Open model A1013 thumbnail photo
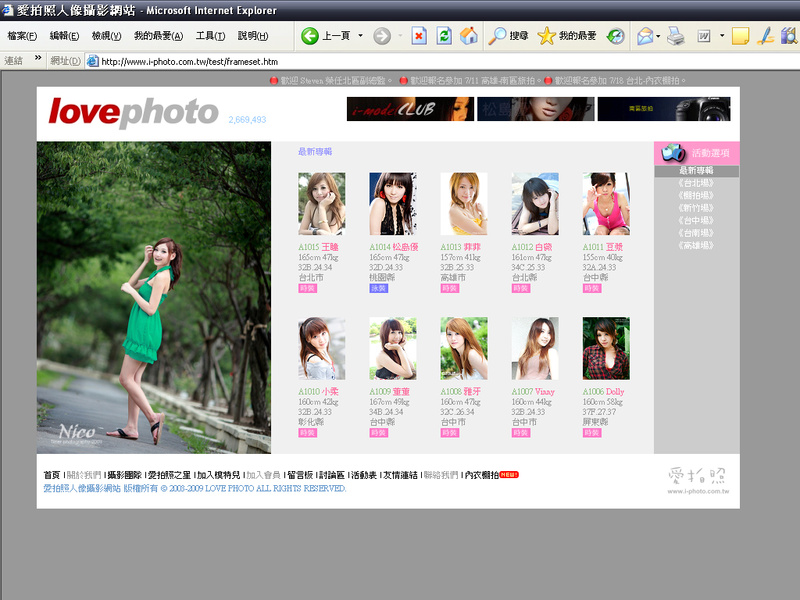 tap(464, 204)
